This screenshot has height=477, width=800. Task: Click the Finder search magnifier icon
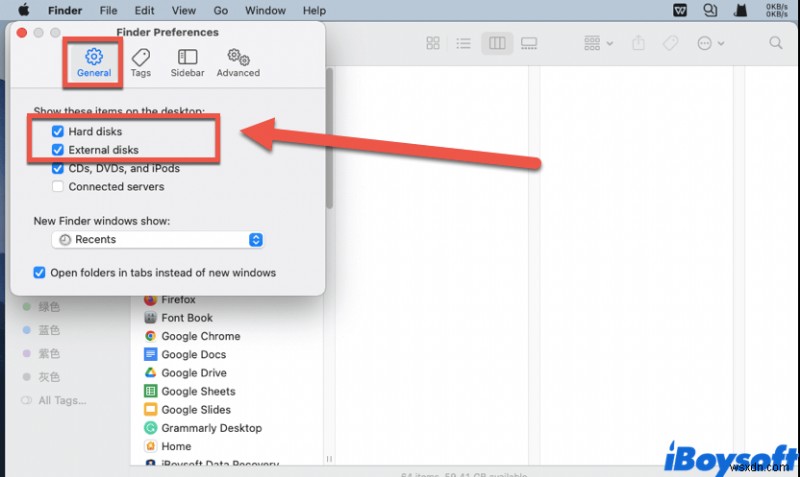click(776, 43)
